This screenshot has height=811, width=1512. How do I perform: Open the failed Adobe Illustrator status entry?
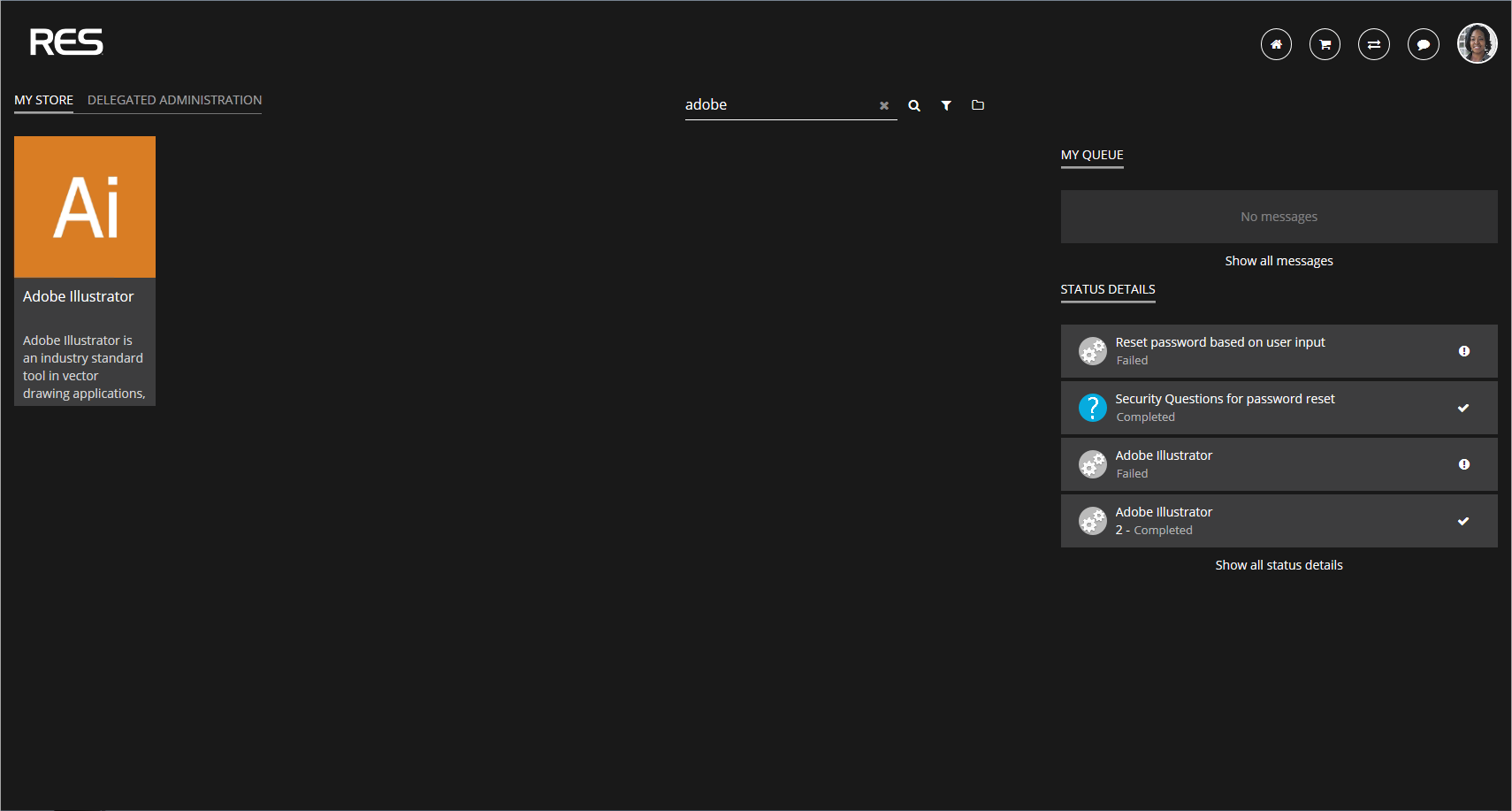point(1279,464)
